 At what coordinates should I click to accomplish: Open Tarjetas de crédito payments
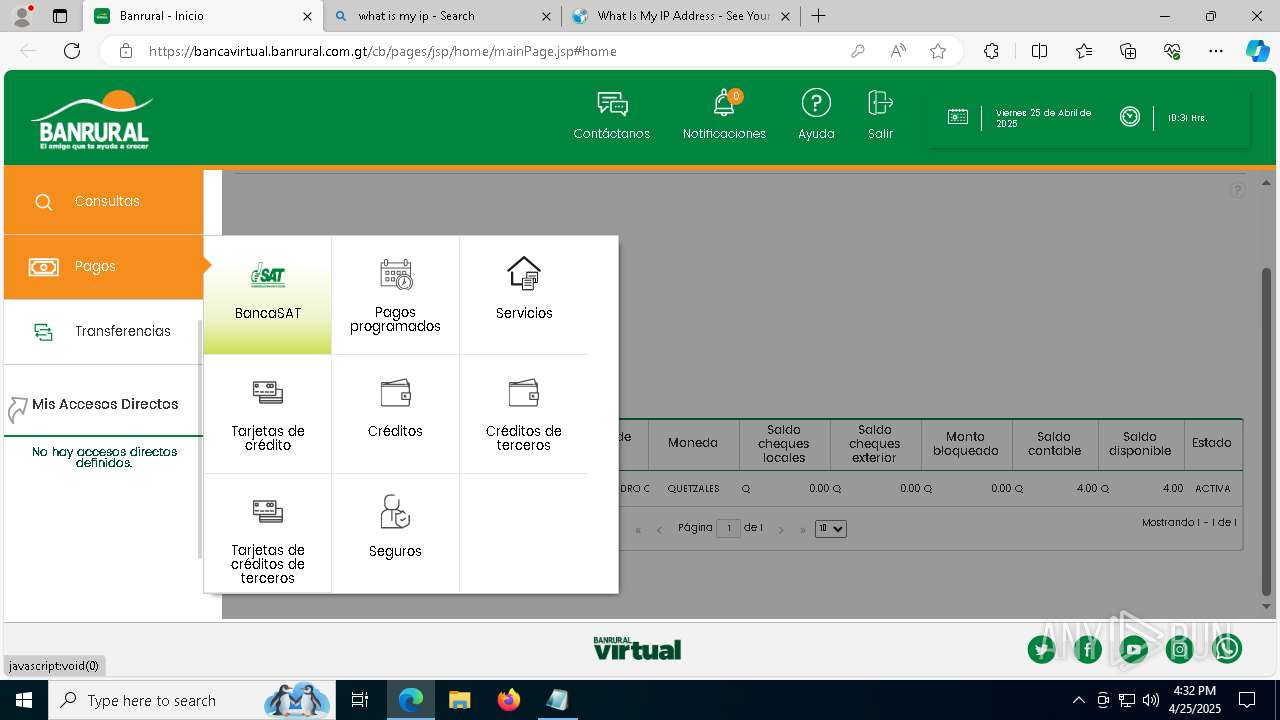click(x=267, y=414)
